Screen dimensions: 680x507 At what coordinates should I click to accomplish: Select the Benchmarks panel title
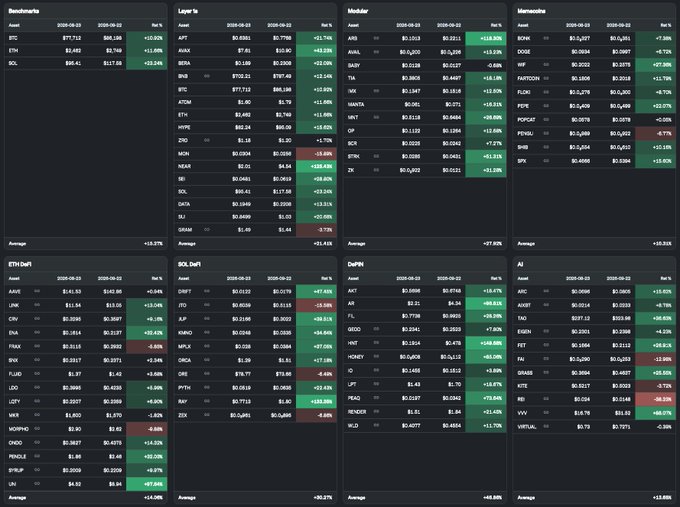[24, 11]
